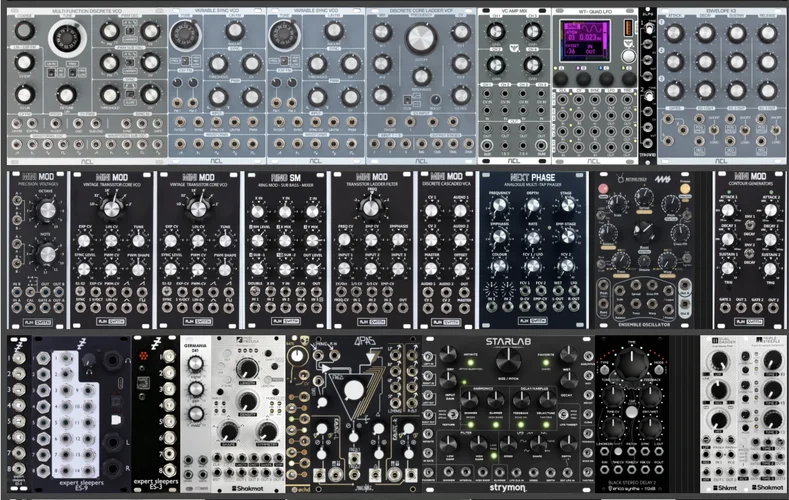Click the L output jack on ES-9
The width and height of the screenshot is (789, 500).
coord(111,443)
